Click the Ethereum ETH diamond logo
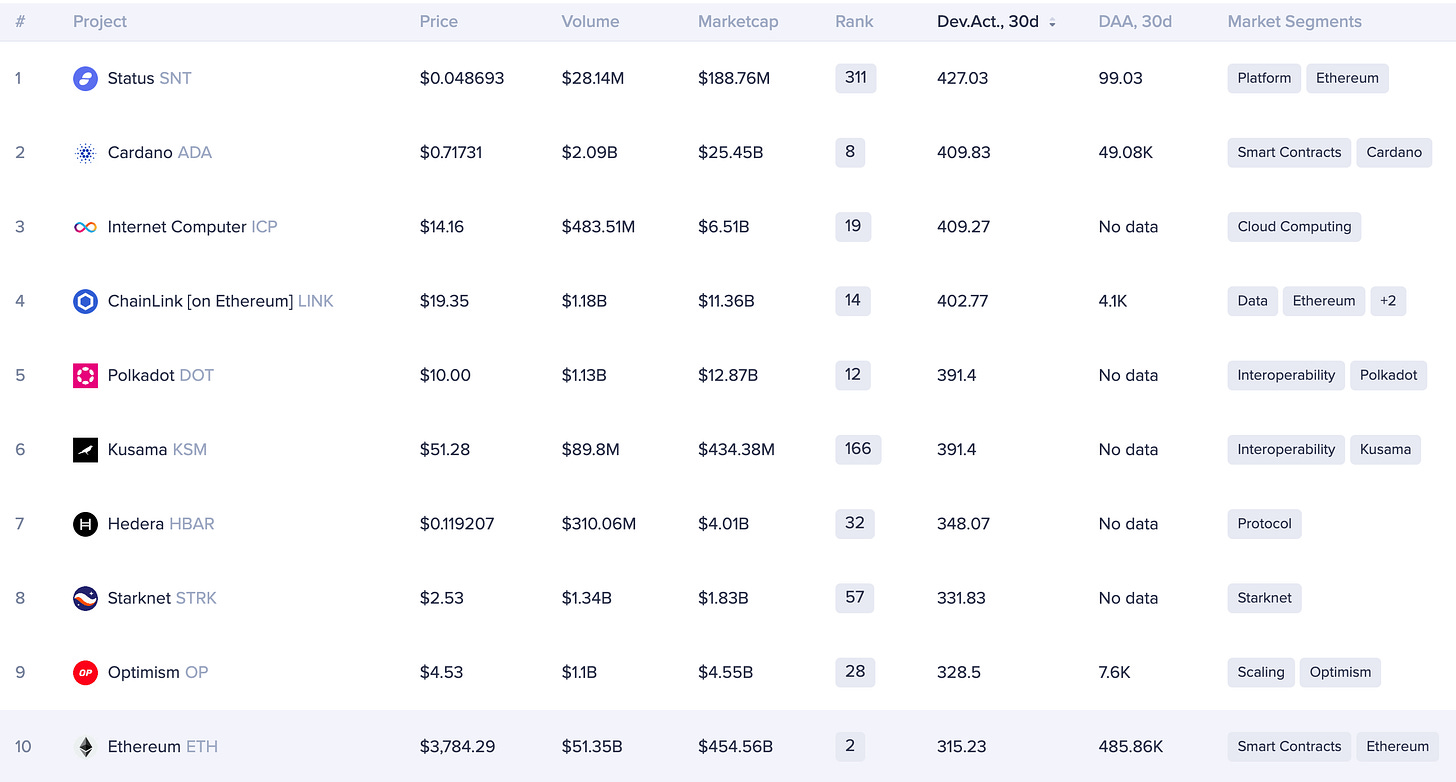This screenshot has height=782, width=1456. click(85, 747)
